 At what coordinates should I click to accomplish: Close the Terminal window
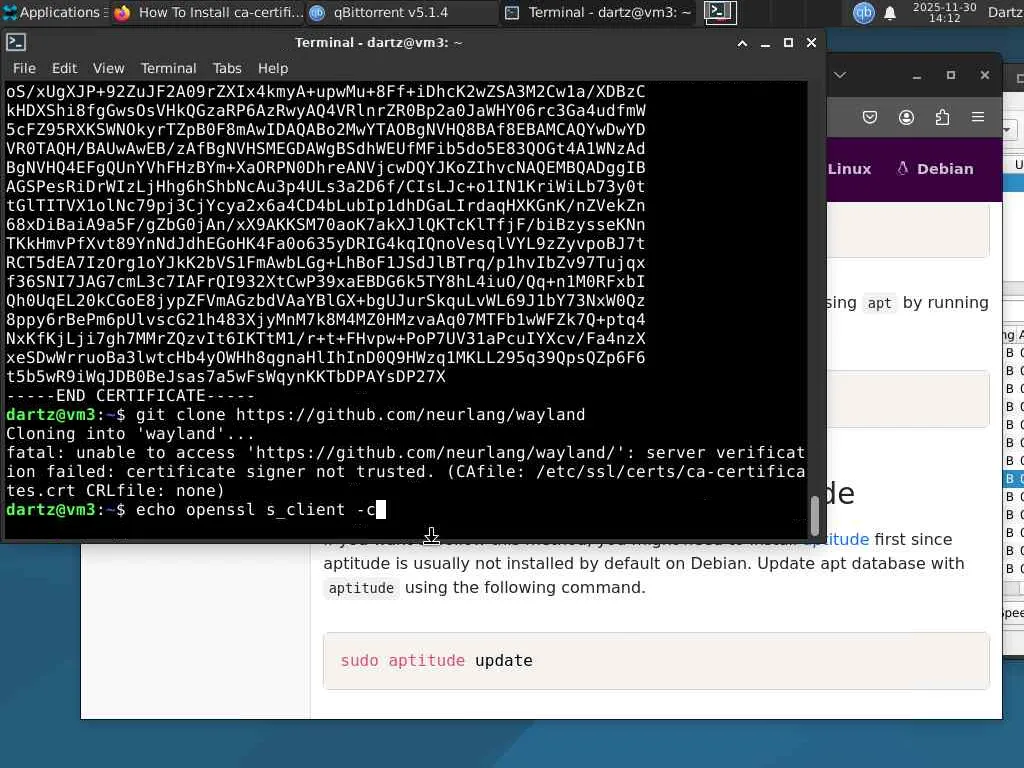click(811, 42)
